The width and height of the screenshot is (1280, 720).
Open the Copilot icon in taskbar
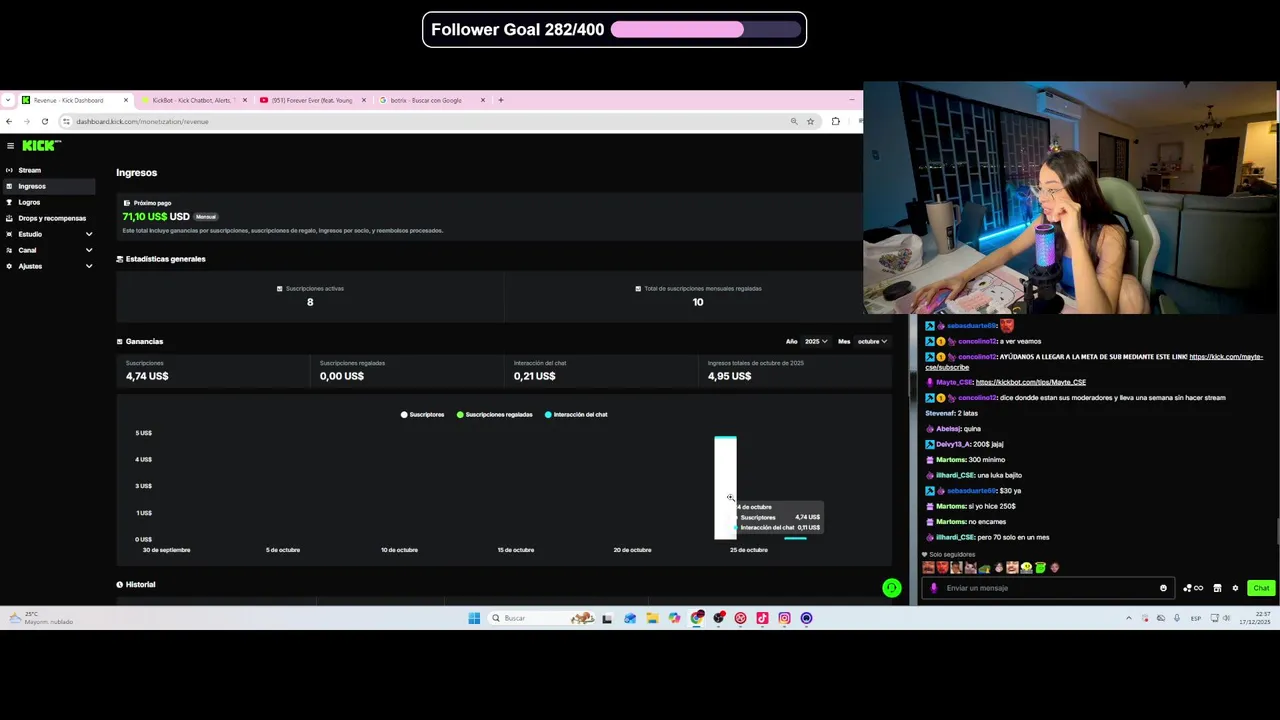pos(674,618)
